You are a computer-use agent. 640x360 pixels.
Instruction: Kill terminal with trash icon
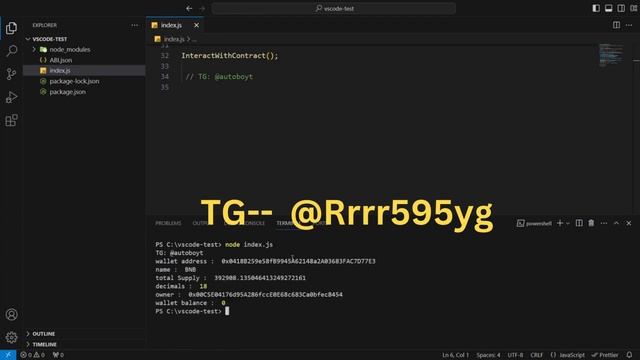(591, 223)
